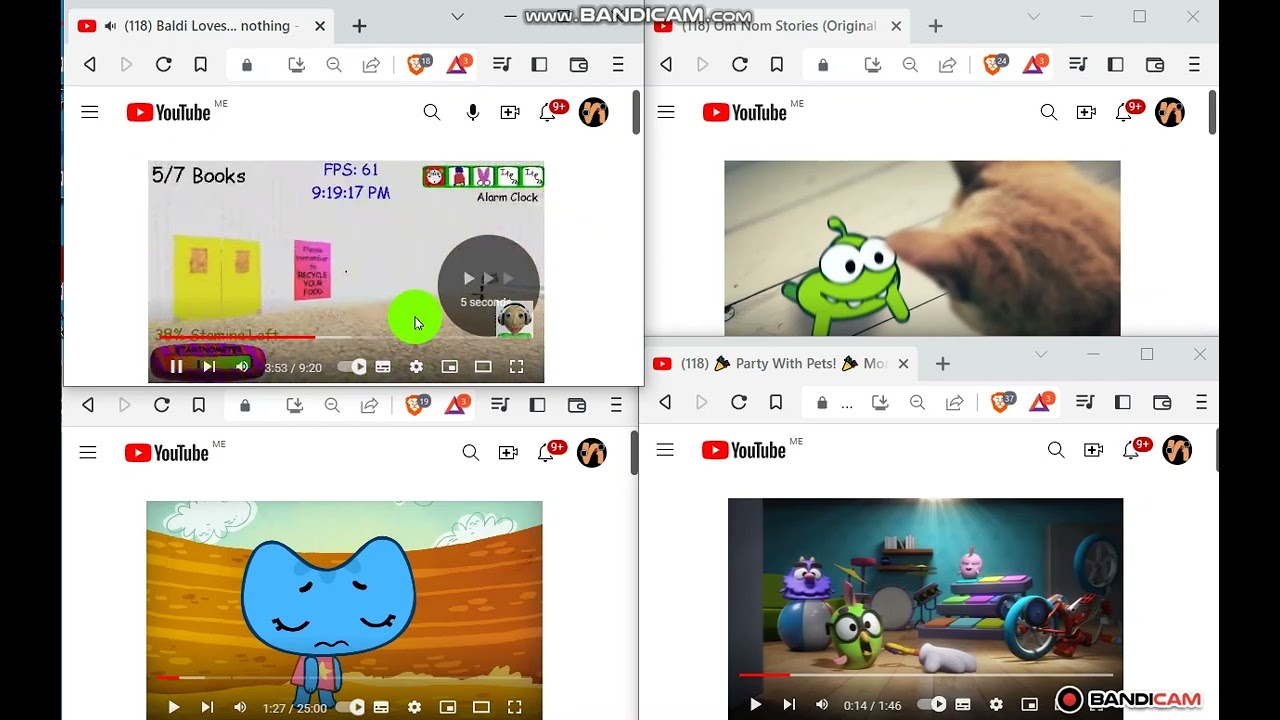Screen dimensions: 1280x720
Task: Open tab search chevron in Baldi window
Action: click(x=457, y=16)
